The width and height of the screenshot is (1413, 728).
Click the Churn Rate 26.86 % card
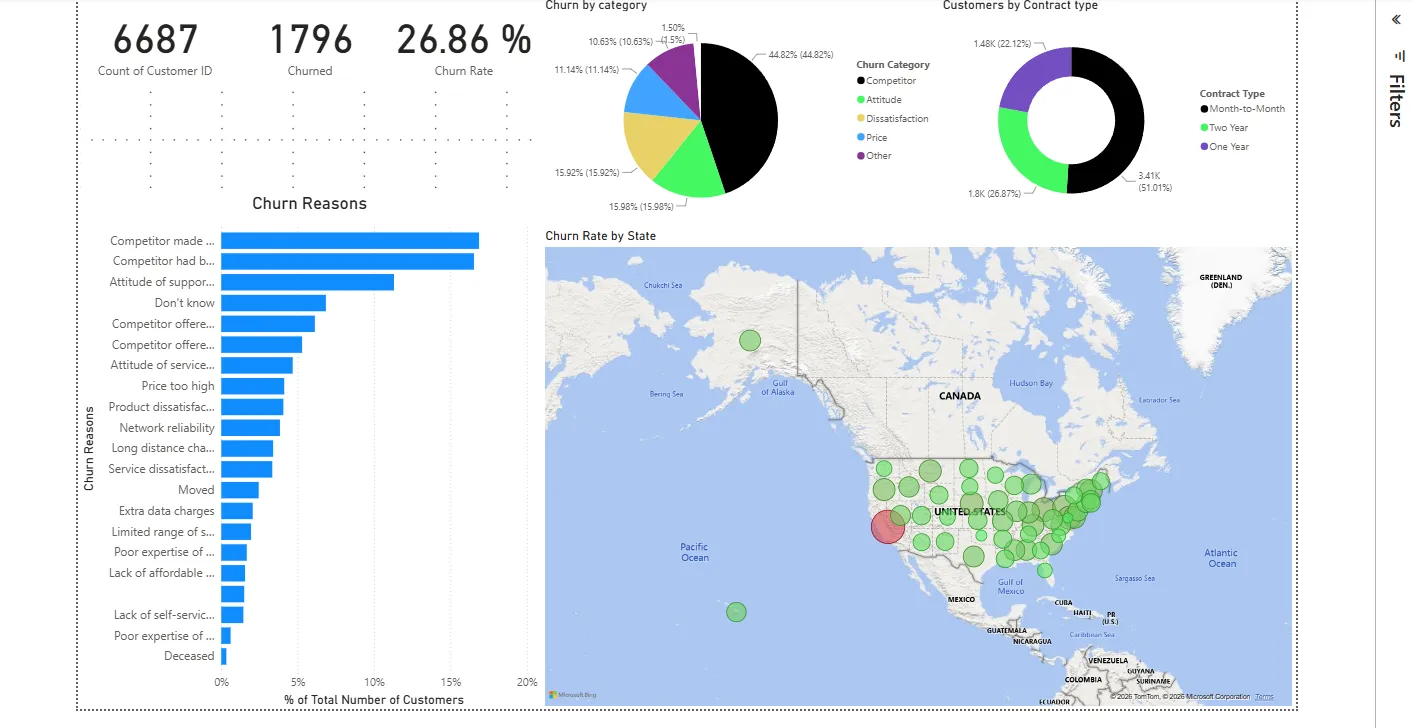[464, 50]
